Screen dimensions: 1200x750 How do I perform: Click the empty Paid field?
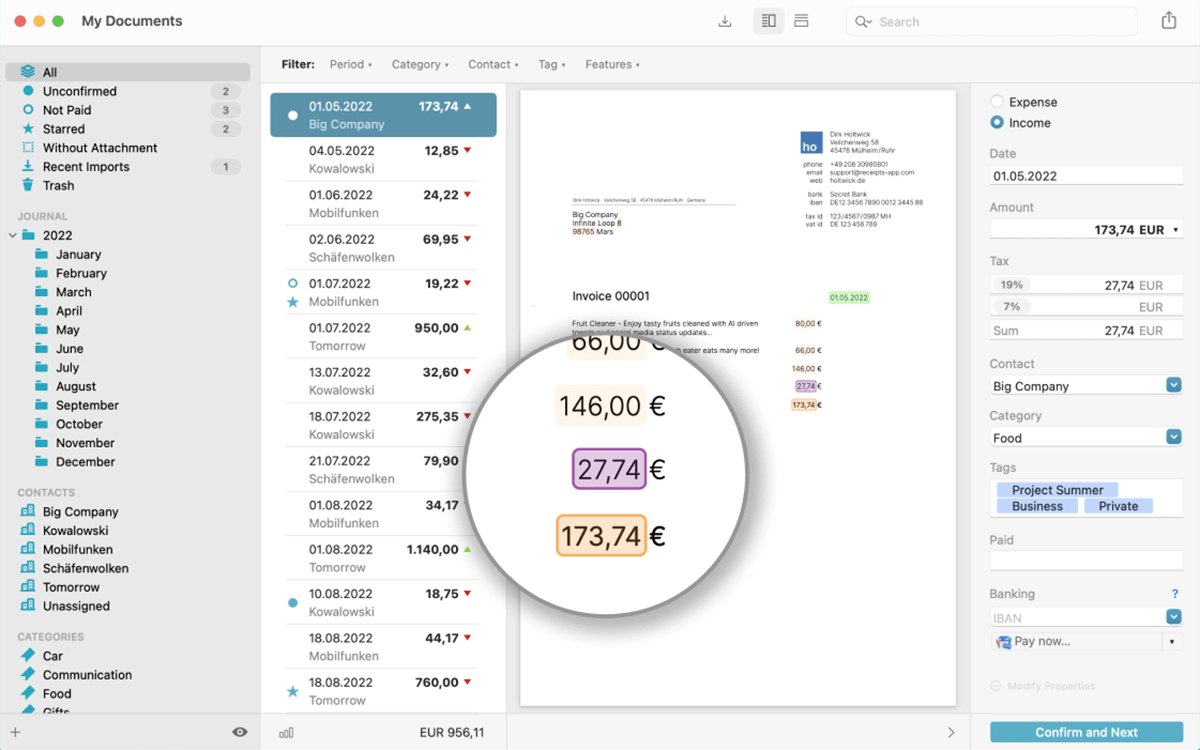[x=1086, y=561]
